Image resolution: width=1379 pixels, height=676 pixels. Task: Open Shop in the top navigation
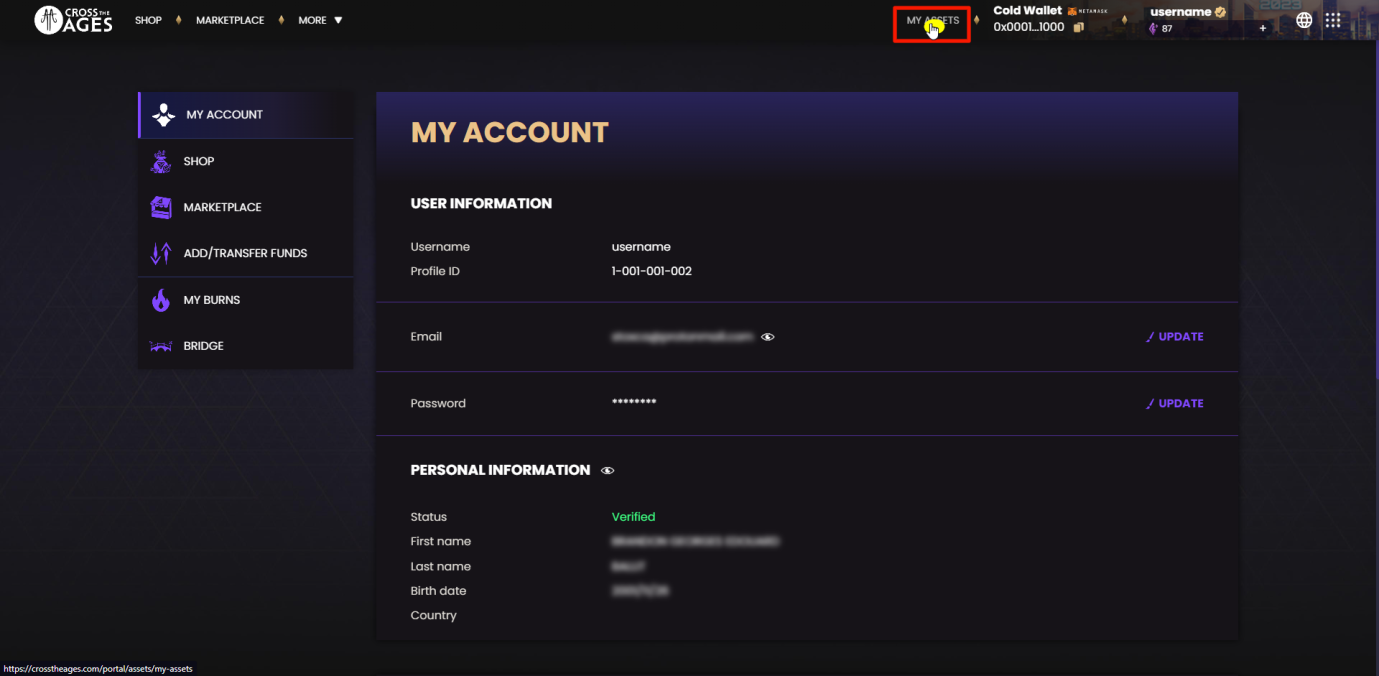point(148,20)
